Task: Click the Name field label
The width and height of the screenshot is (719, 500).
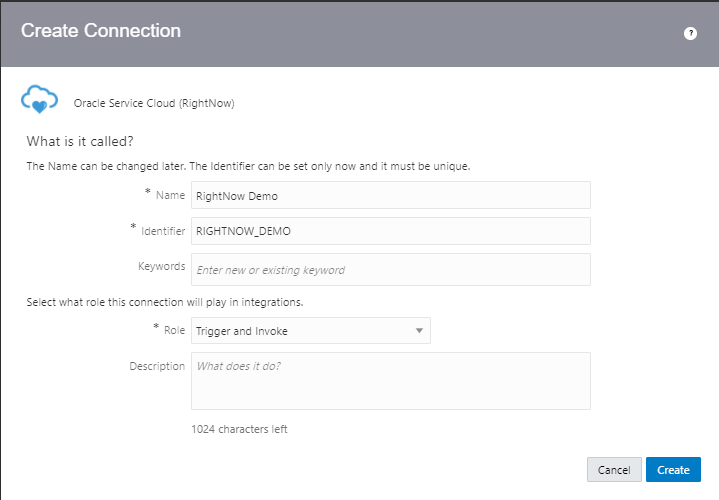Action: pyautogui.click(x=170, y=195)
